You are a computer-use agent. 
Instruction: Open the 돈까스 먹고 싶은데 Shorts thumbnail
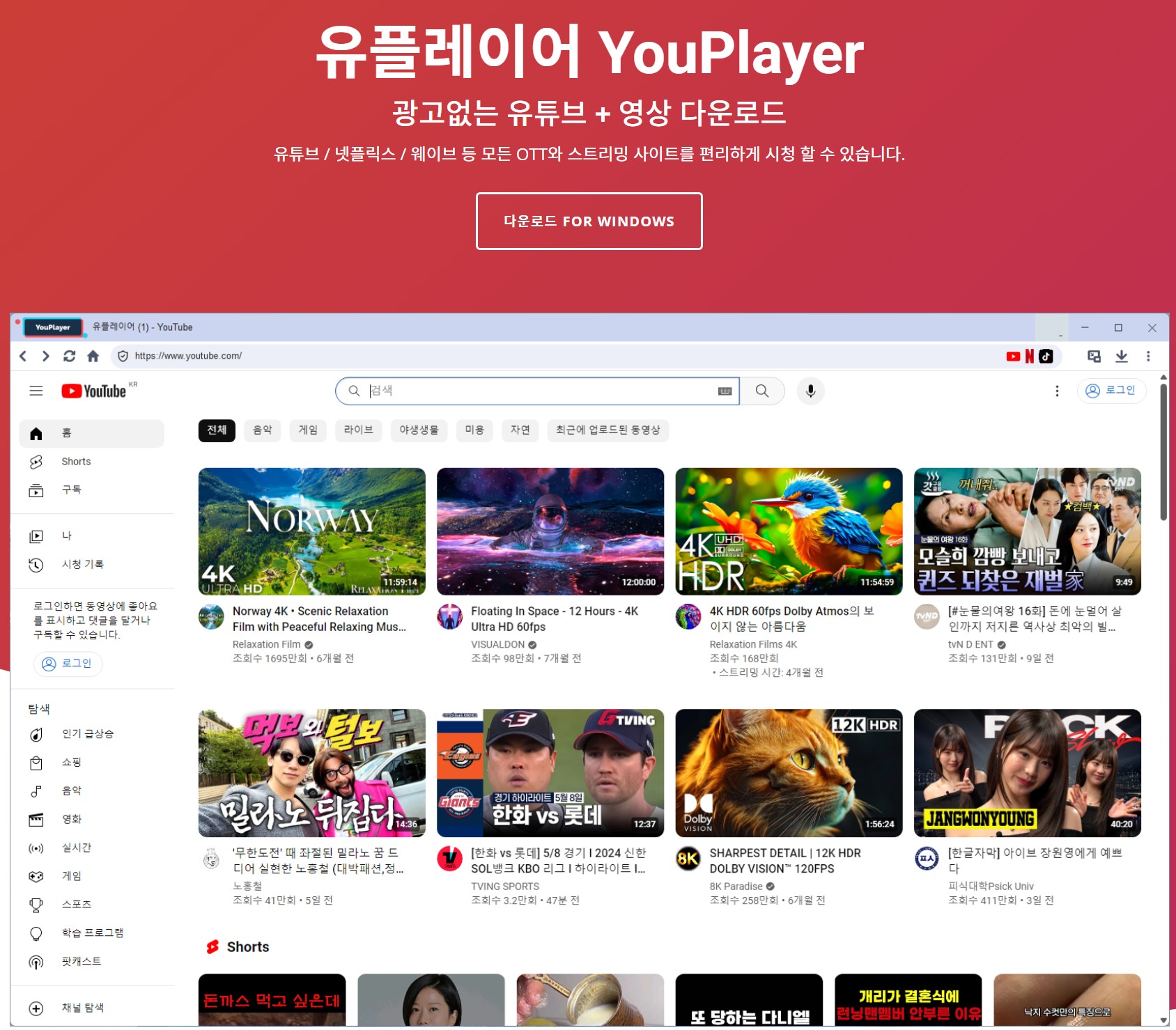tap(272, 999)
